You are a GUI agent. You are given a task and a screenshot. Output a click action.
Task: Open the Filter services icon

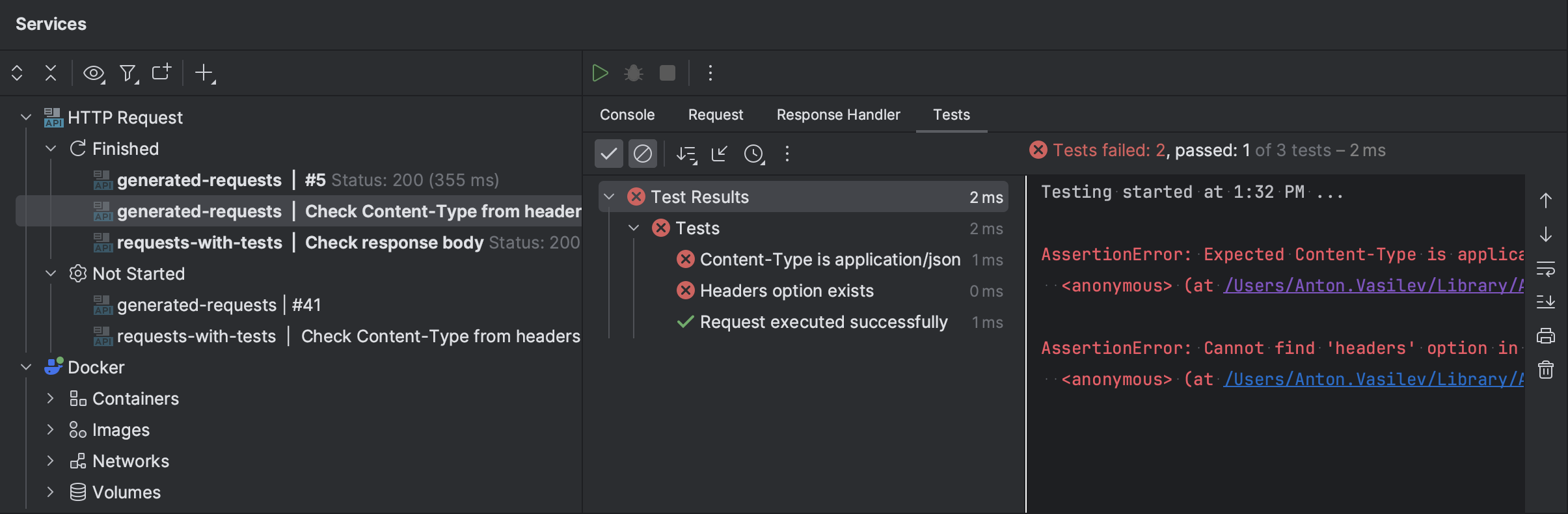coord(128,73)
